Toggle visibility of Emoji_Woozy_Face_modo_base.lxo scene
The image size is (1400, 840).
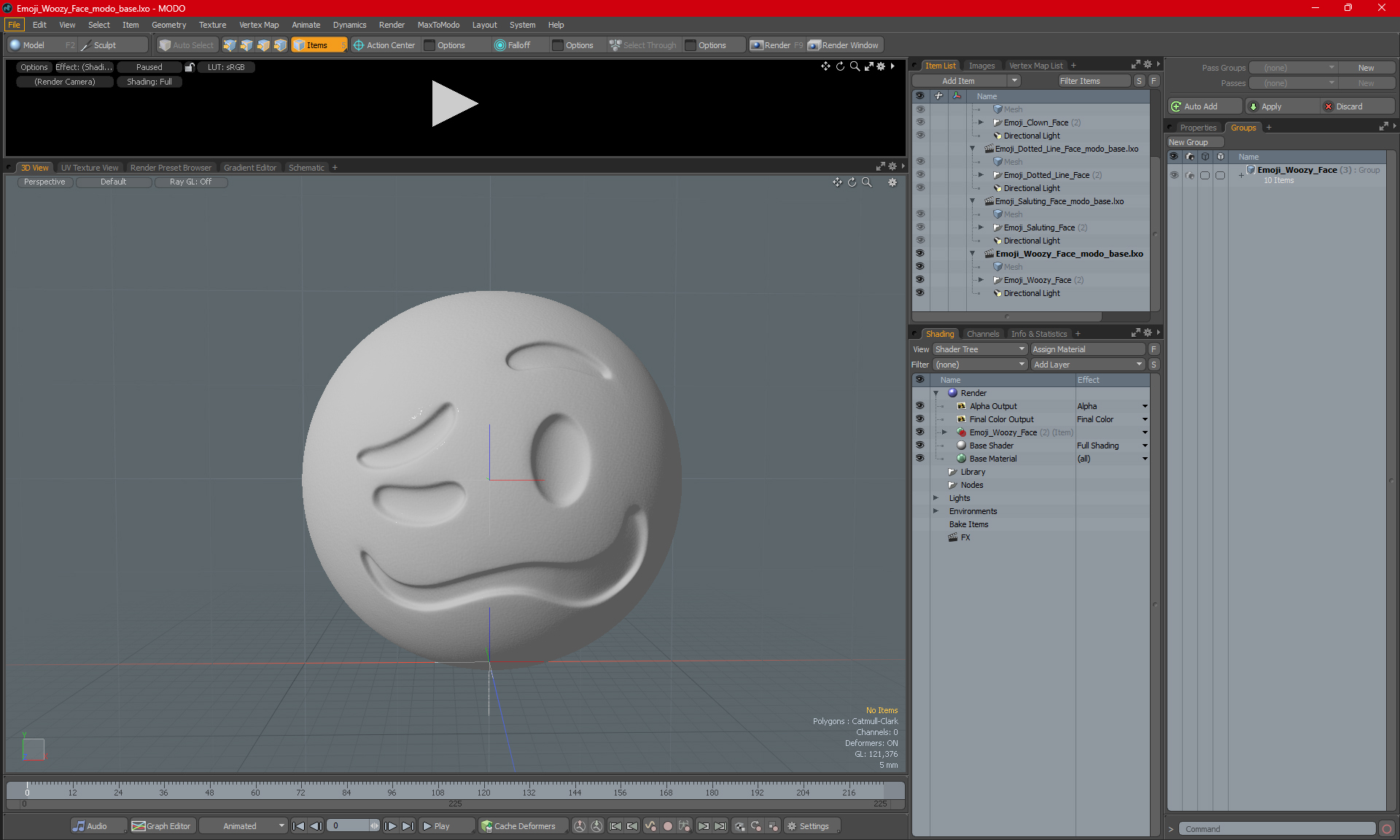[x=919, y=254]
